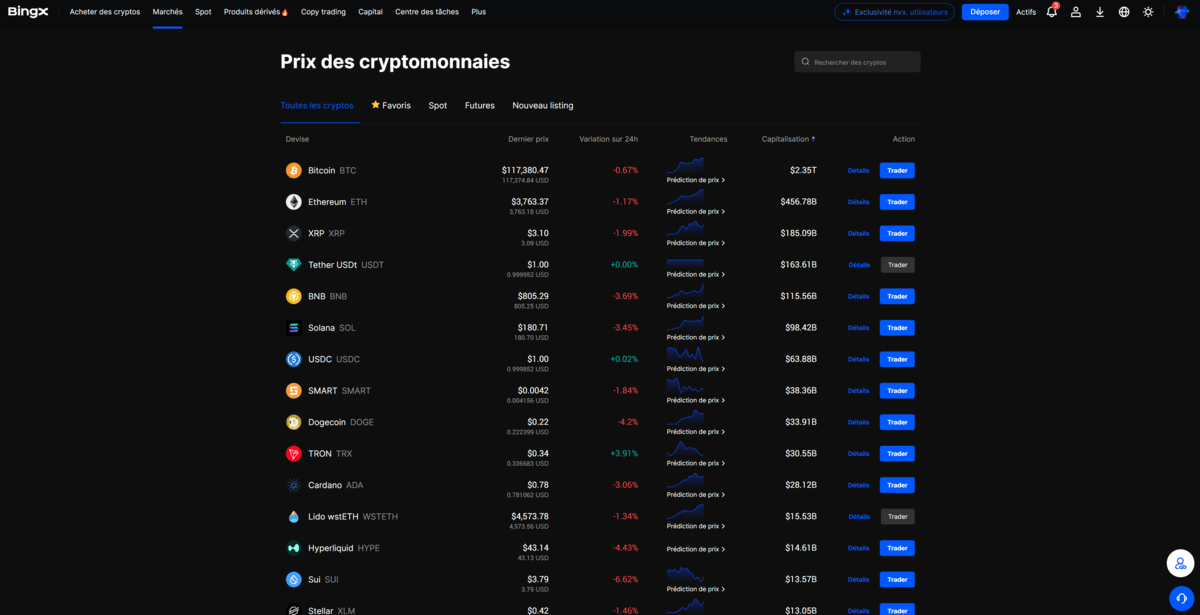
Task: Expand TRON Prédiction de prix
Action: (696, 463)
